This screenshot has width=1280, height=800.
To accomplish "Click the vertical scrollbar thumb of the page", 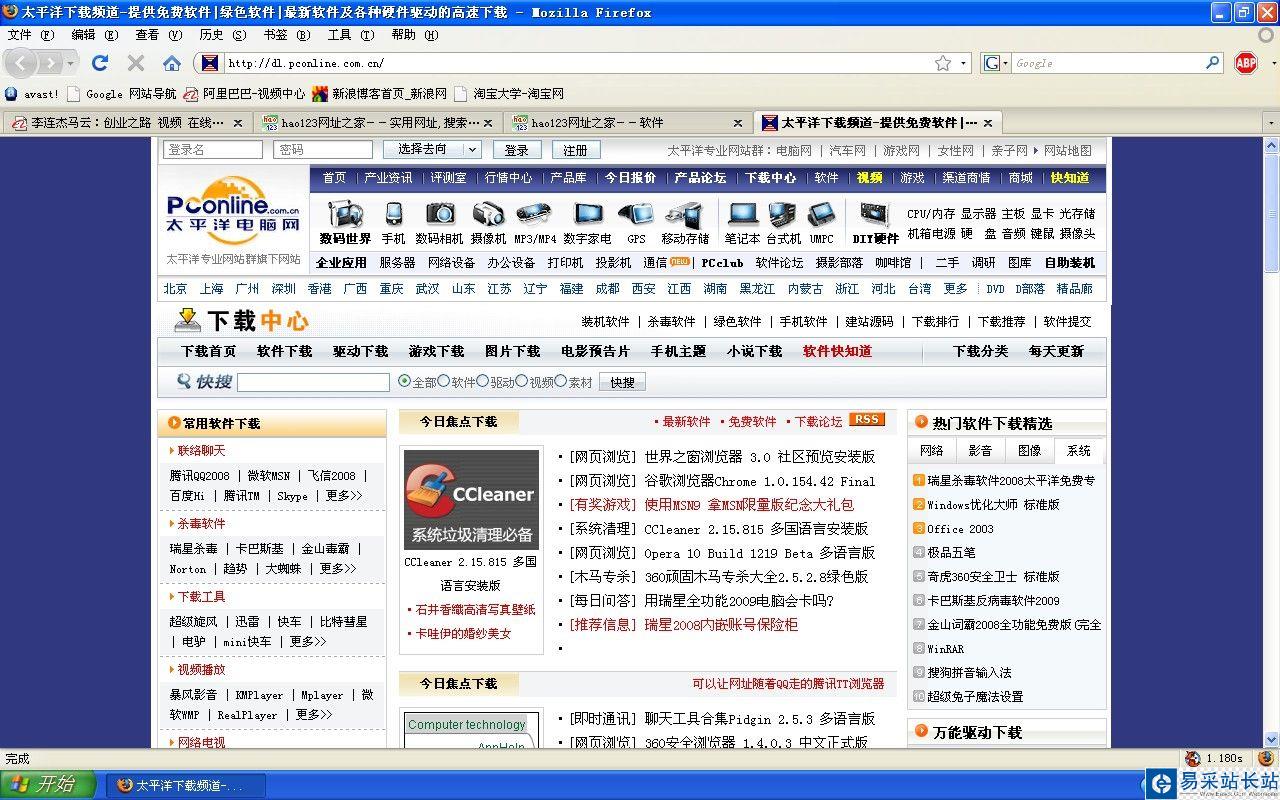I will [x=1271, y=211].
